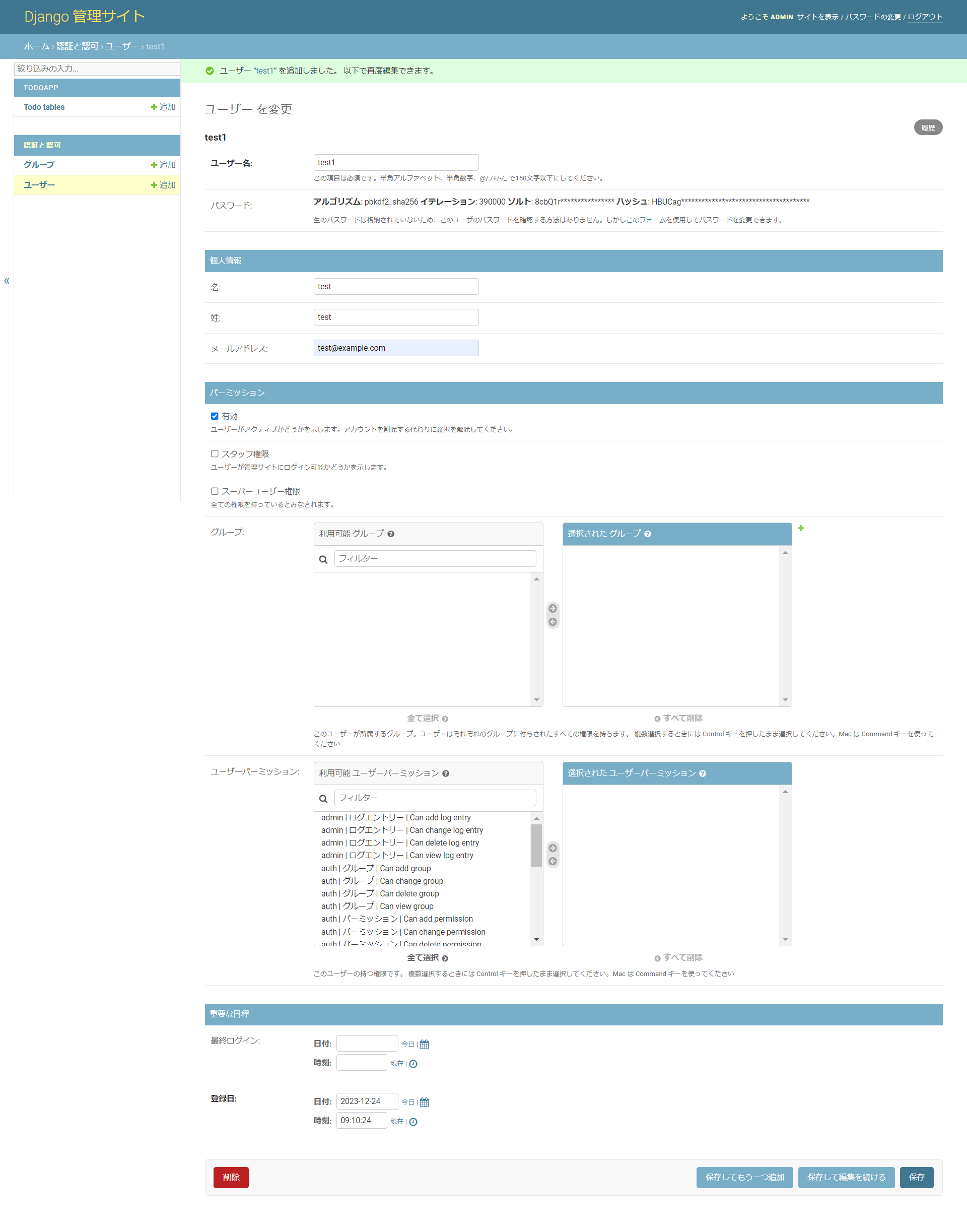Click the red 削除 delete button
This screenshot has height=1232, width=967.
pos(231,1177)
